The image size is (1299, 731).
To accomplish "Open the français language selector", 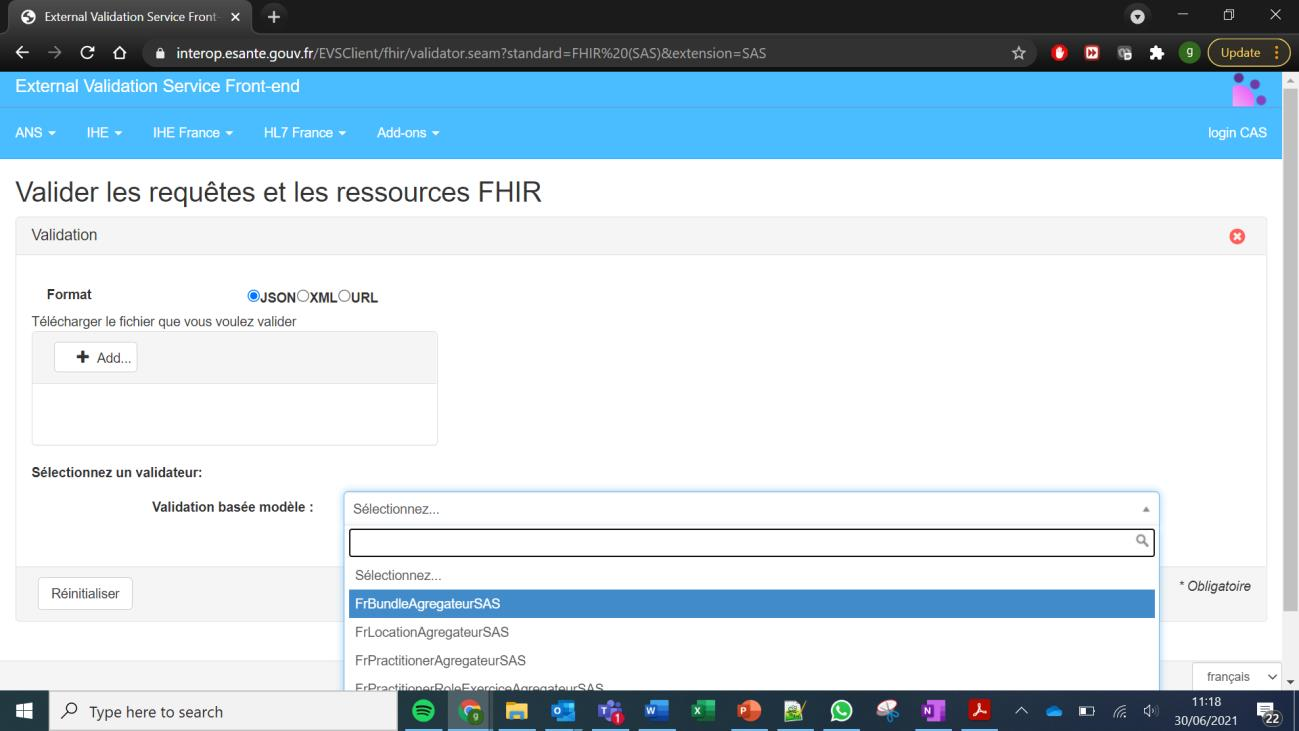I will [x=1236, y=677].
